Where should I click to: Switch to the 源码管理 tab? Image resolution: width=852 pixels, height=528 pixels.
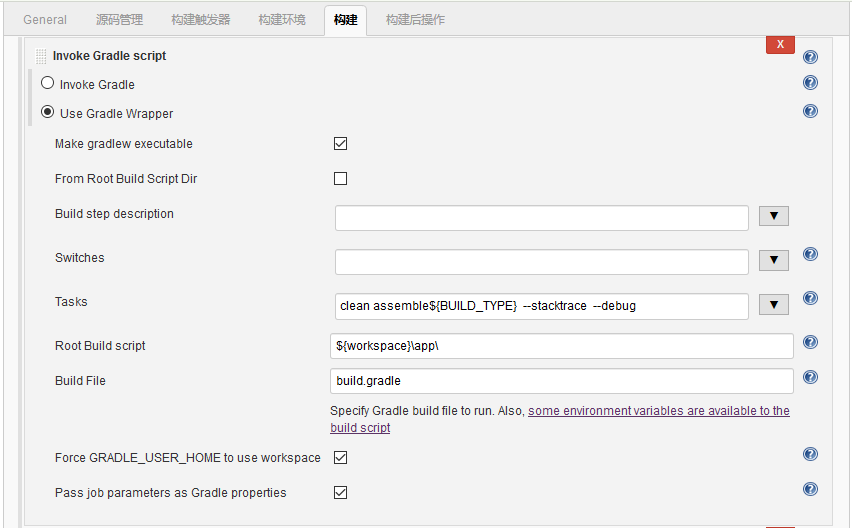coord(119,20)
